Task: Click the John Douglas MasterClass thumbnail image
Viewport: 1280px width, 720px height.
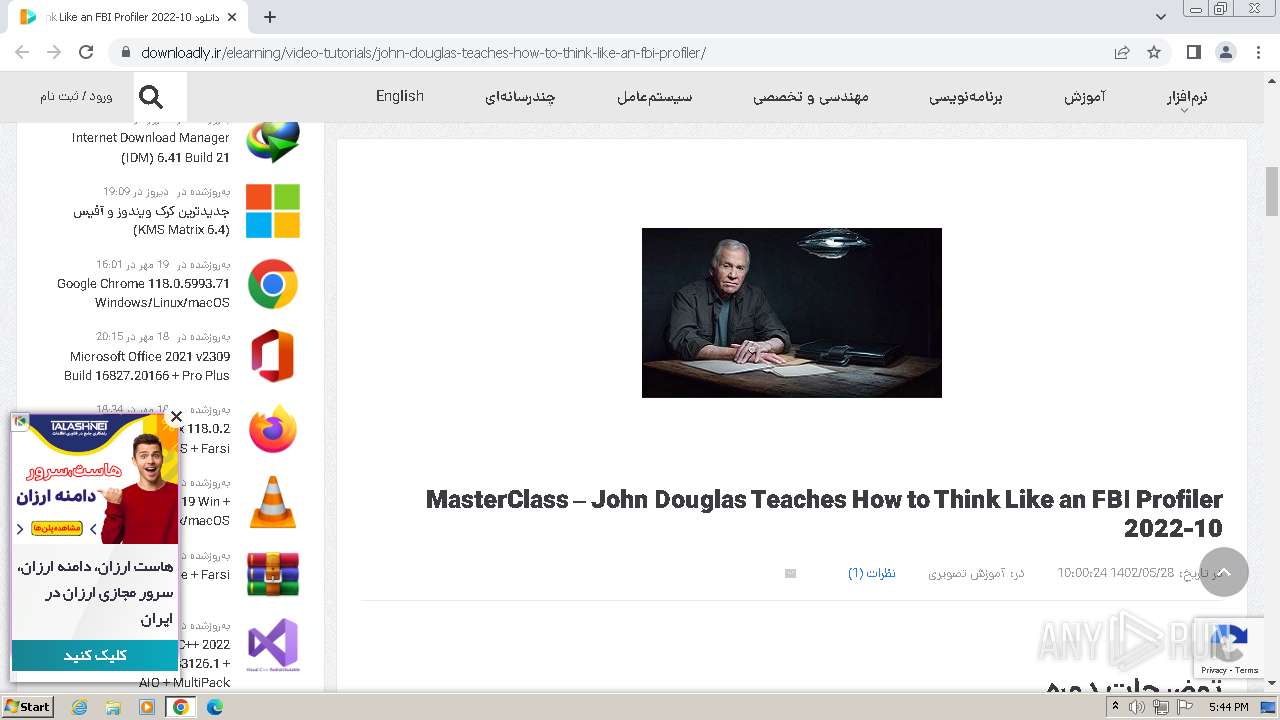Action: pos(792,313)
